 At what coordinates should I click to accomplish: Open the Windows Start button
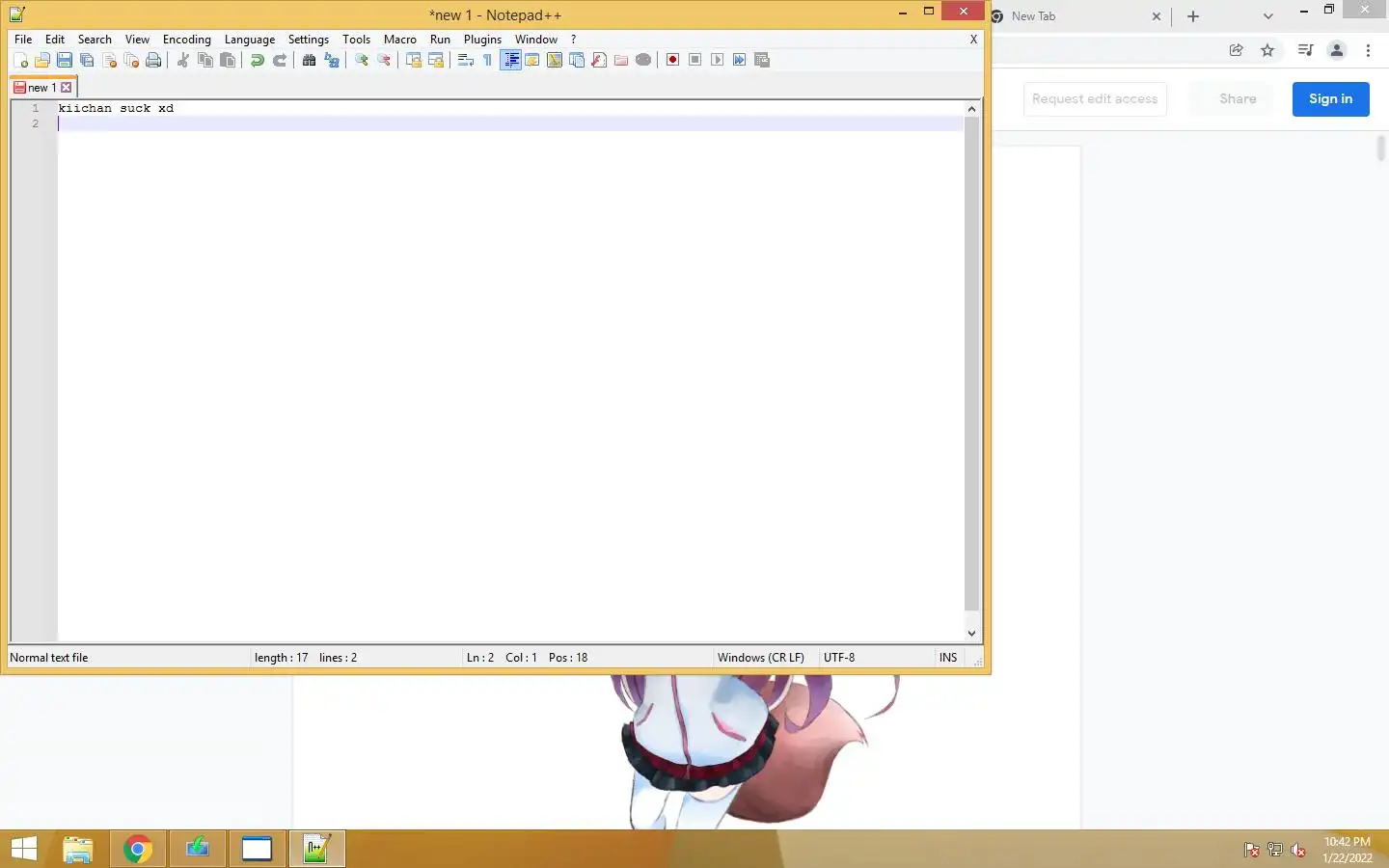[x=24, y=849]
